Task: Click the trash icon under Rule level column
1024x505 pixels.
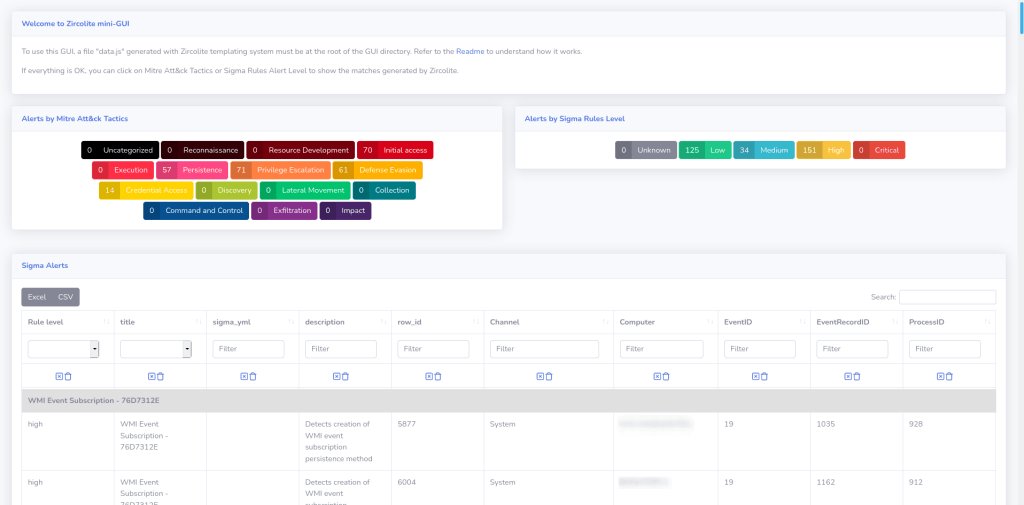Action: point(67,376)
